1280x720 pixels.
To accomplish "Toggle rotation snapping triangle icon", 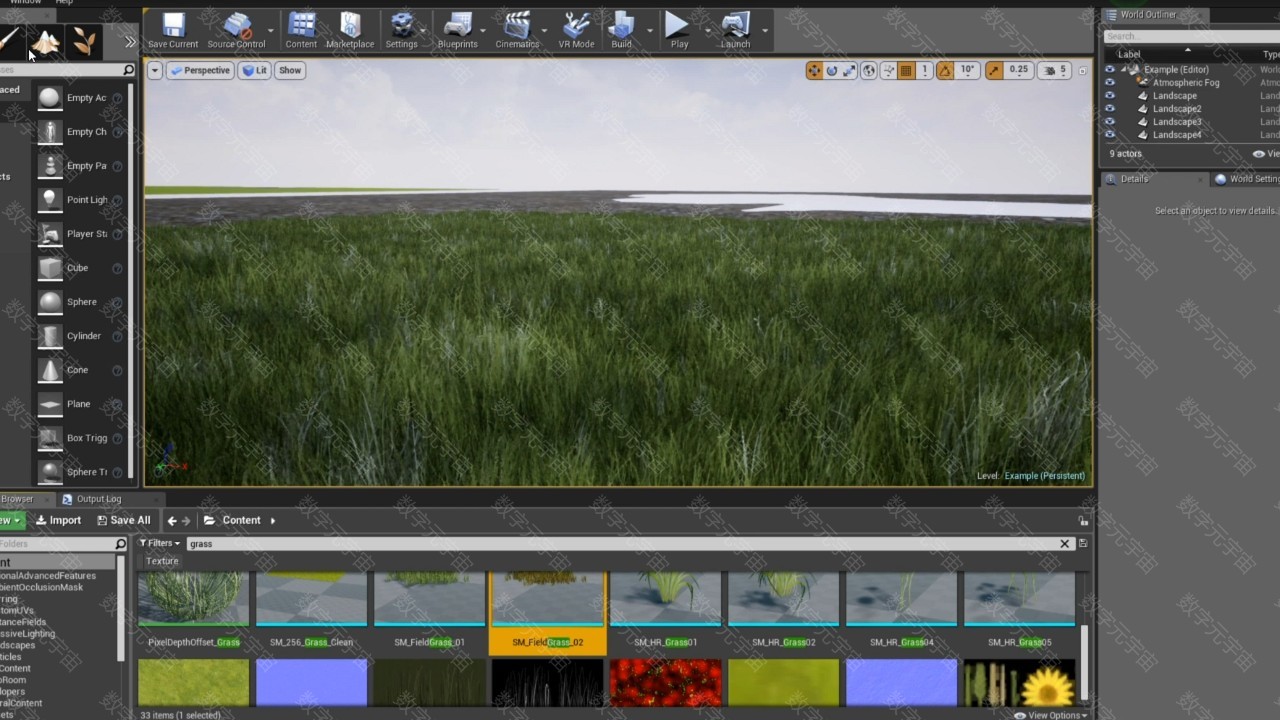I will click(945, 70).
